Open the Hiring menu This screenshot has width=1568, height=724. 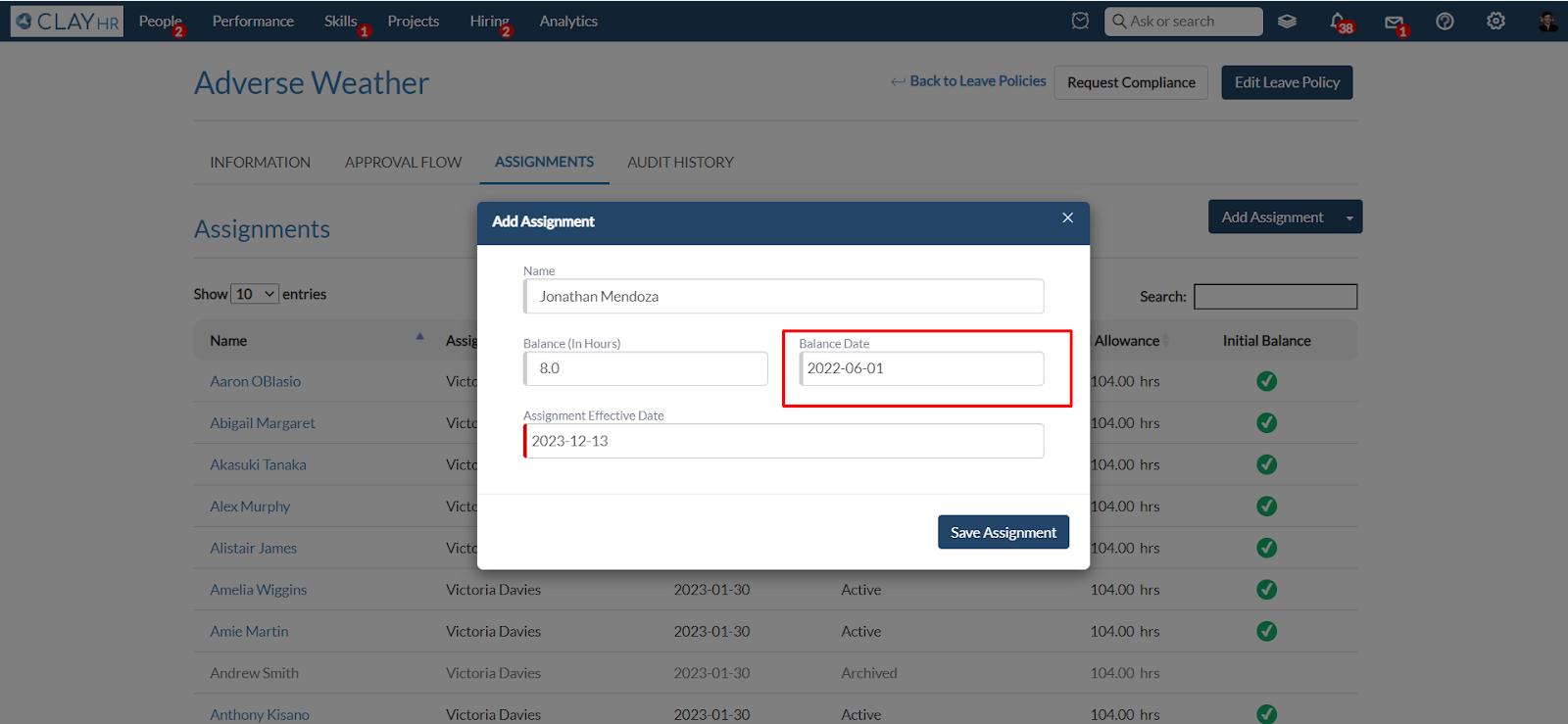(x=489, y=21)
